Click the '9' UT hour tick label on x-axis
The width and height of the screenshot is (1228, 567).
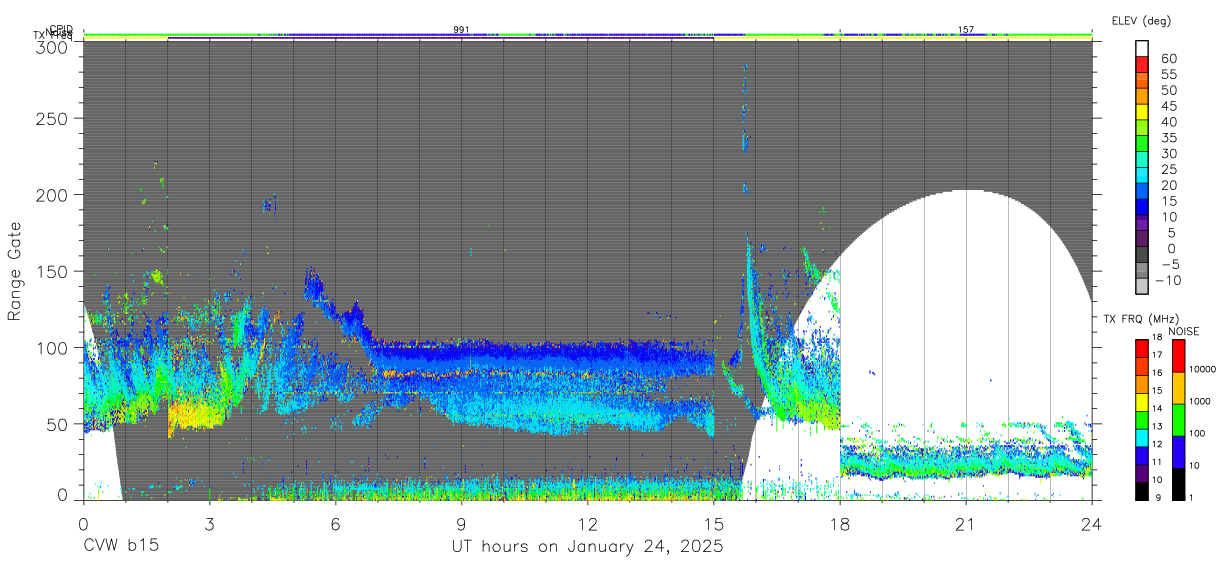[461, 523]
